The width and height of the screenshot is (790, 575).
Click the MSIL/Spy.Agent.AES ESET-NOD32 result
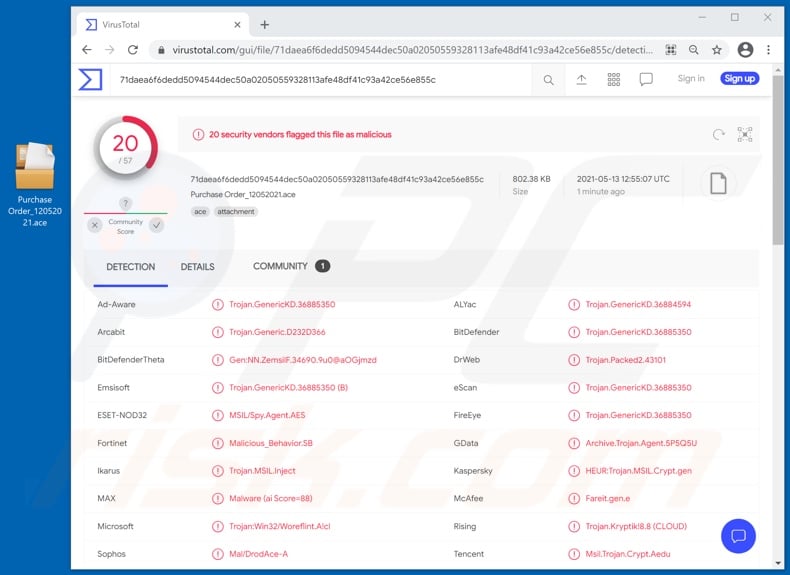(267, 415)
